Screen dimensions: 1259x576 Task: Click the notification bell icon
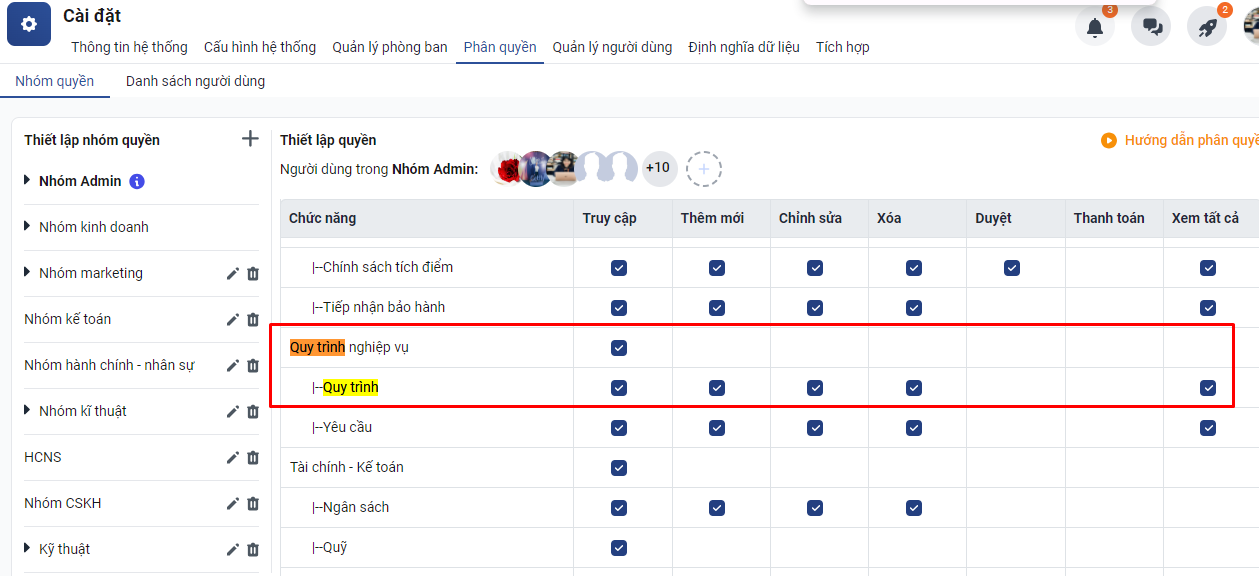point(1095,27)
